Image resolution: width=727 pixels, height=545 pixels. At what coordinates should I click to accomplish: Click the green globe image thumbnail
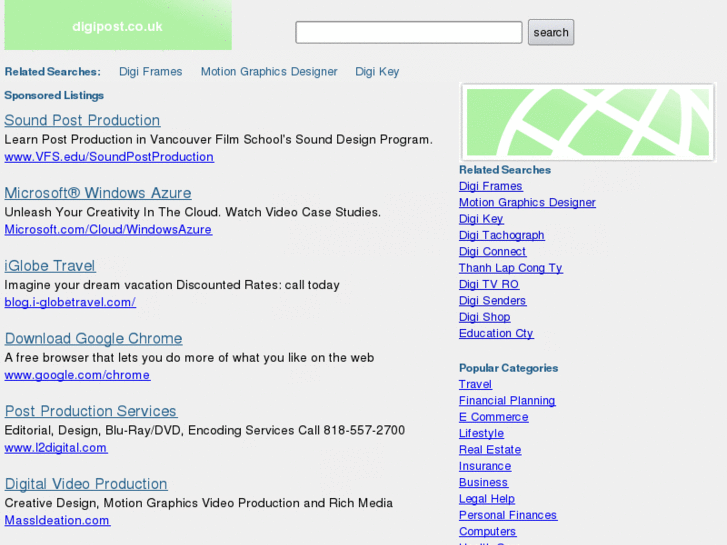[587, 122]
